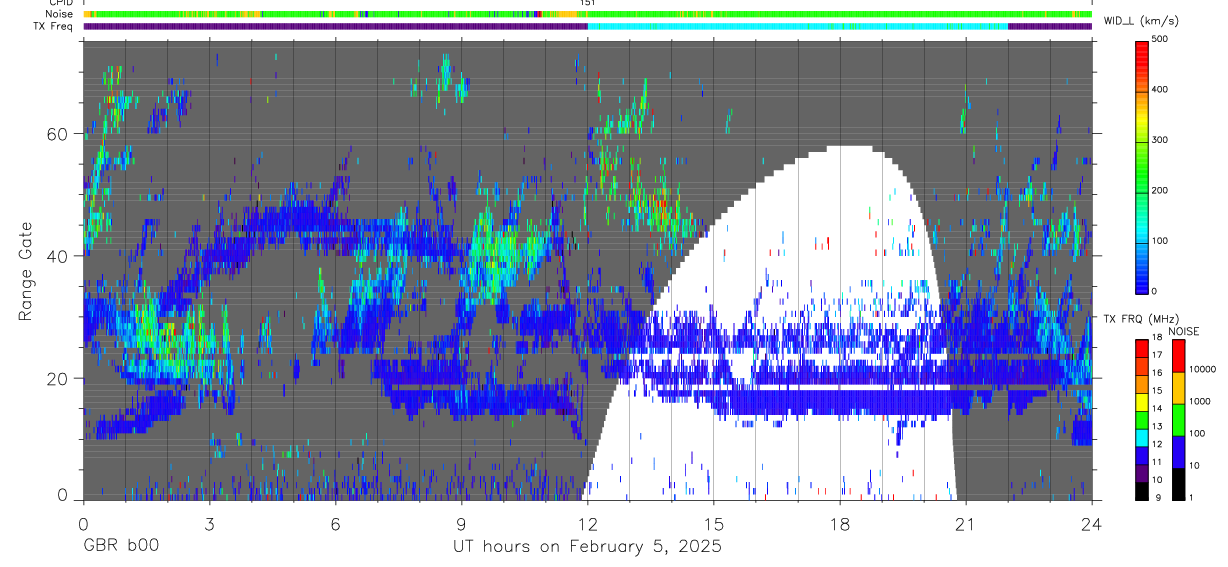The height and width of the screenshot is (567, 1228).
Task: Click the 16 MHz tick on TX FRQ legend
Action: coord(1156,373)
